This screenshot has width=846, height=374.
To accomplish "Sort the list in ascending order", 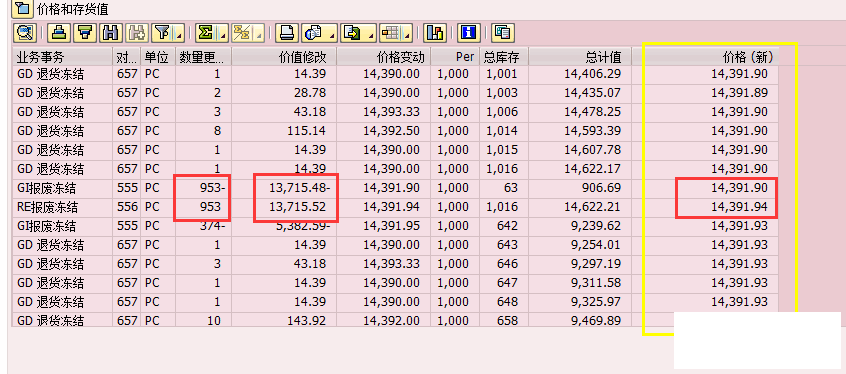I will pyautogui.click(x=59, y=33).
